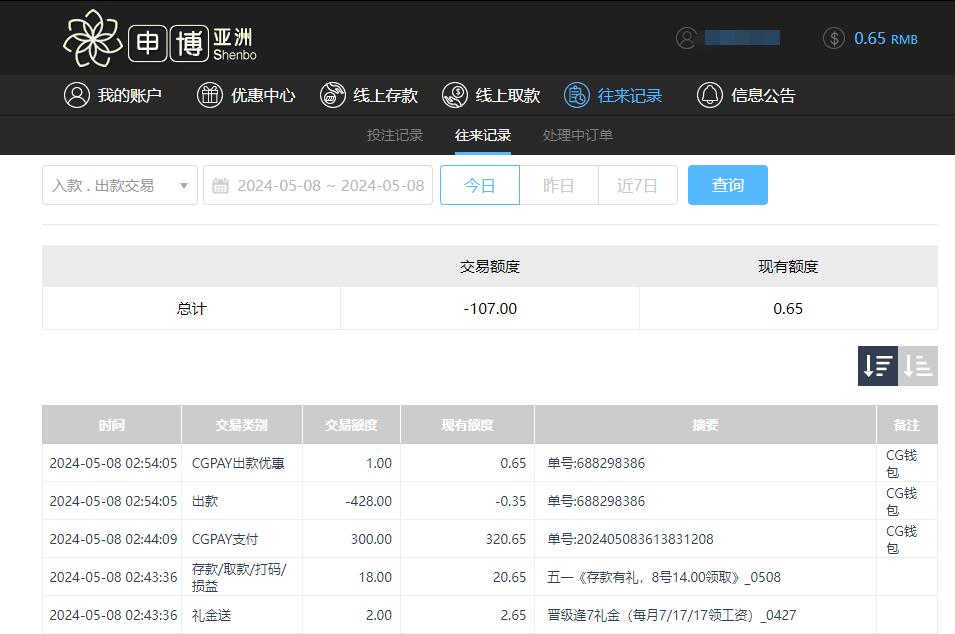Switch to 投注记录 tab
Viewport: 955px width, 634px height.
point(395,135)
